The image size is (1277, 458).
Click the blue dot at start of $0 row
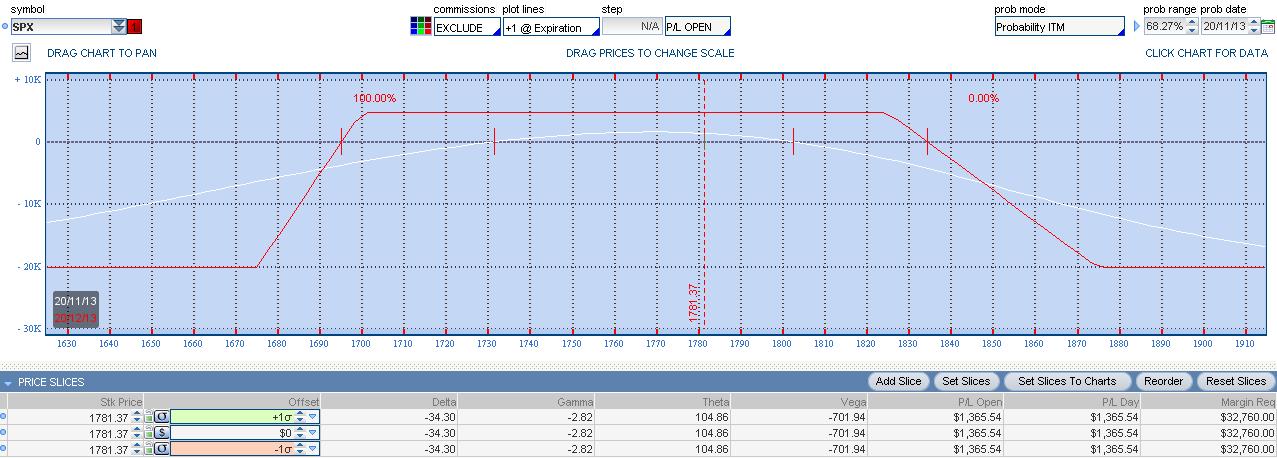[x=4, y=433]
